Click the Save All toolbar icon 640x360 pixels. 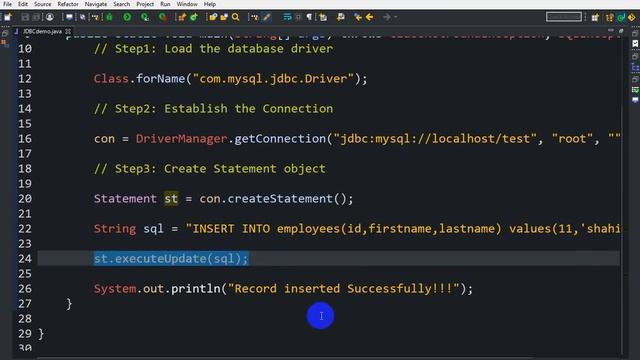[36, 17]
